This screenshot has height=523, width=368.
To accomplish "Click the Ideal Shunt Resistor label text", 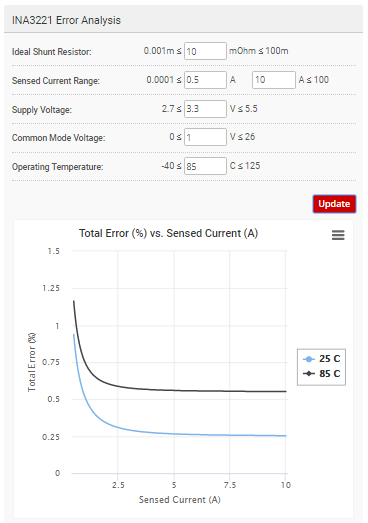I will [x=51, y=52].
